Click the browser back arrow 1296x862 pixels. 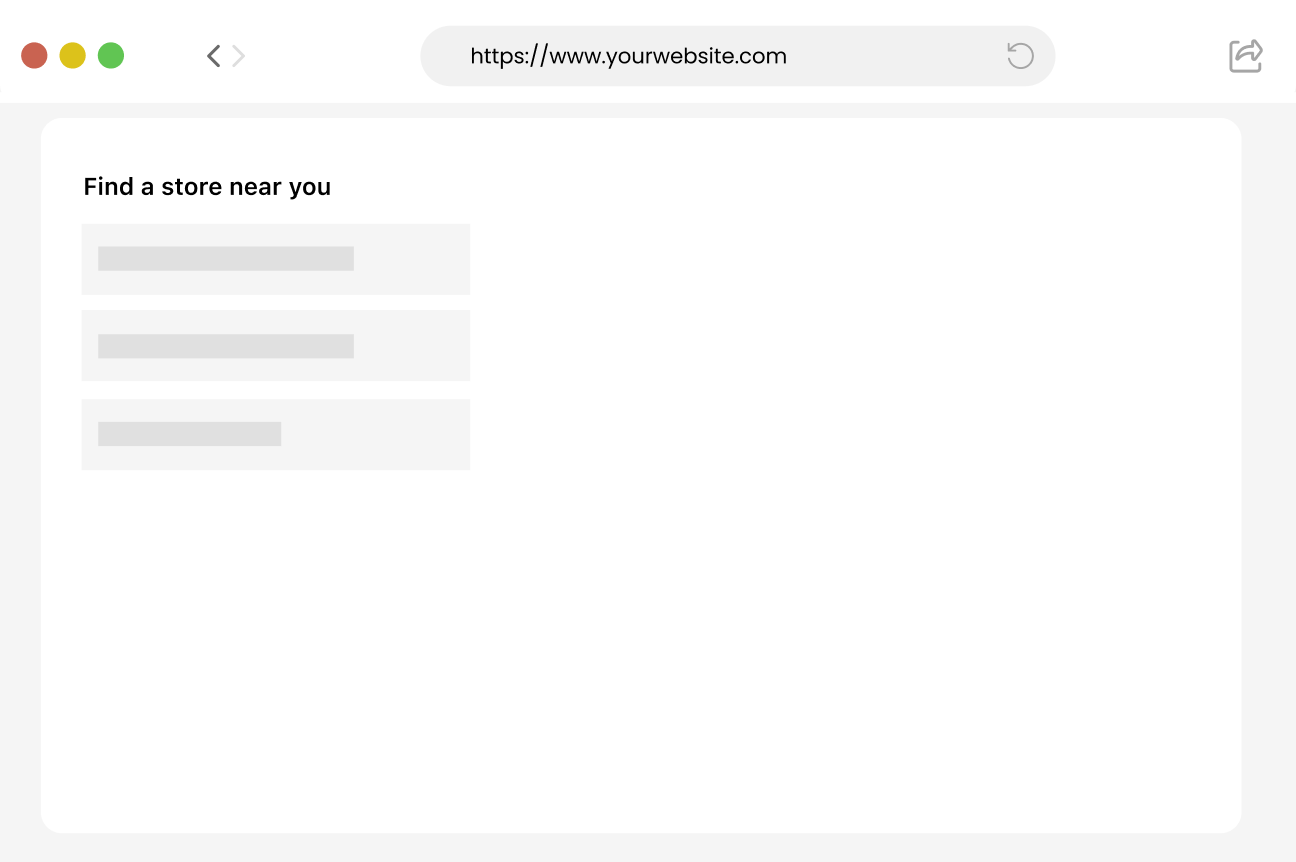click(x=213, y=56)
